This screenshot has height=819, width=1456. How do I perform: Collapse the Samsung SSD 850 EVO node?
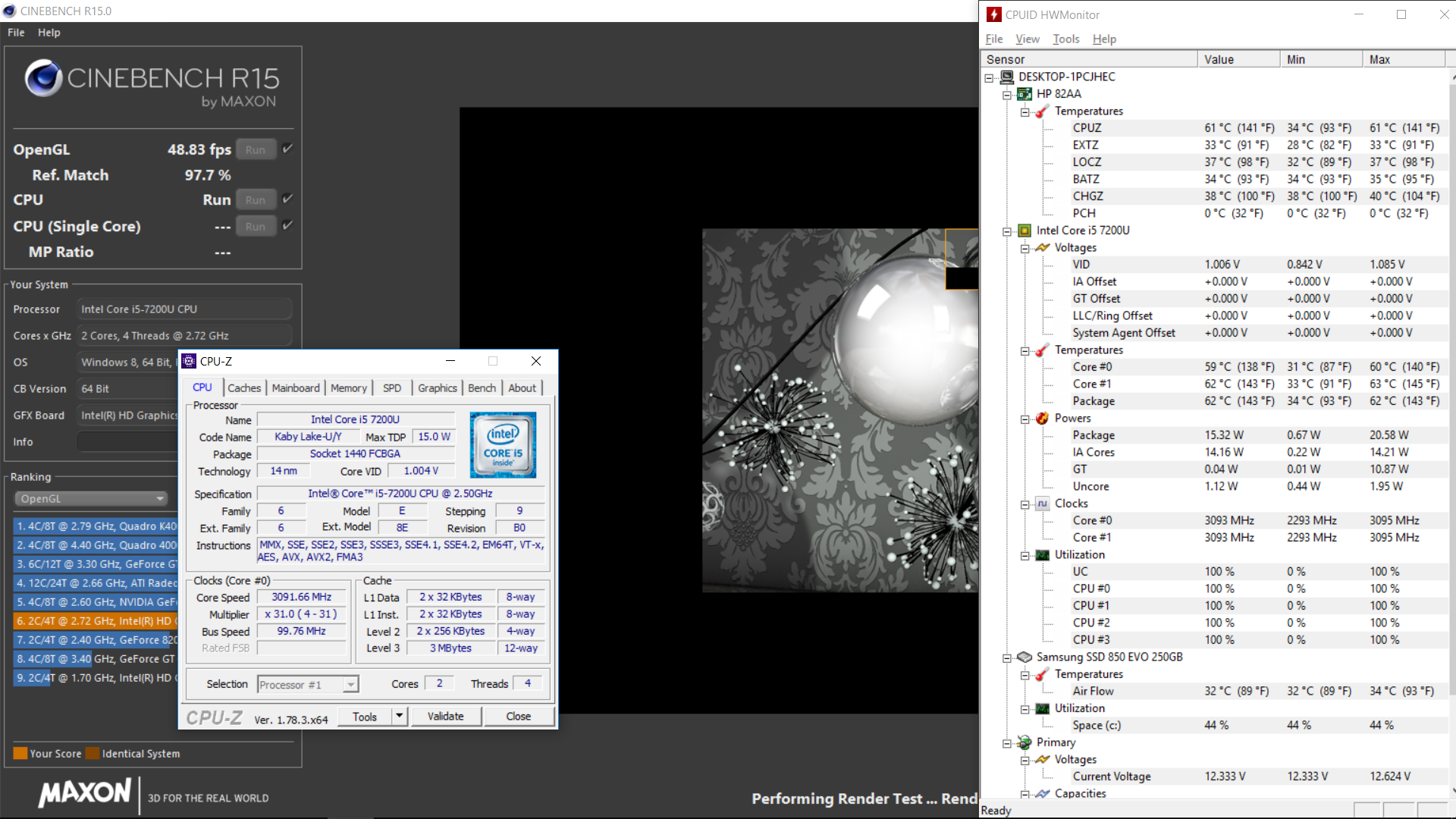[x=1007, y=658]
